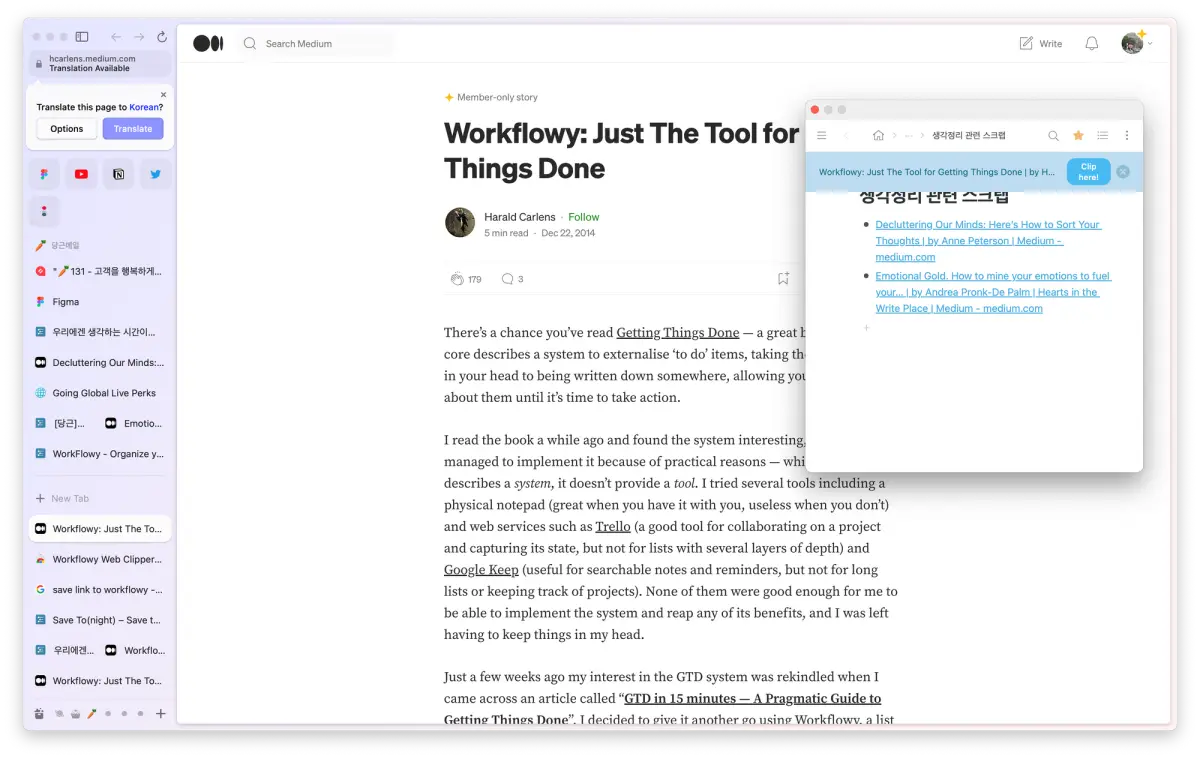
Task: Expand Workflowy breadcrumb ellipsis
Action: point(908,135)
